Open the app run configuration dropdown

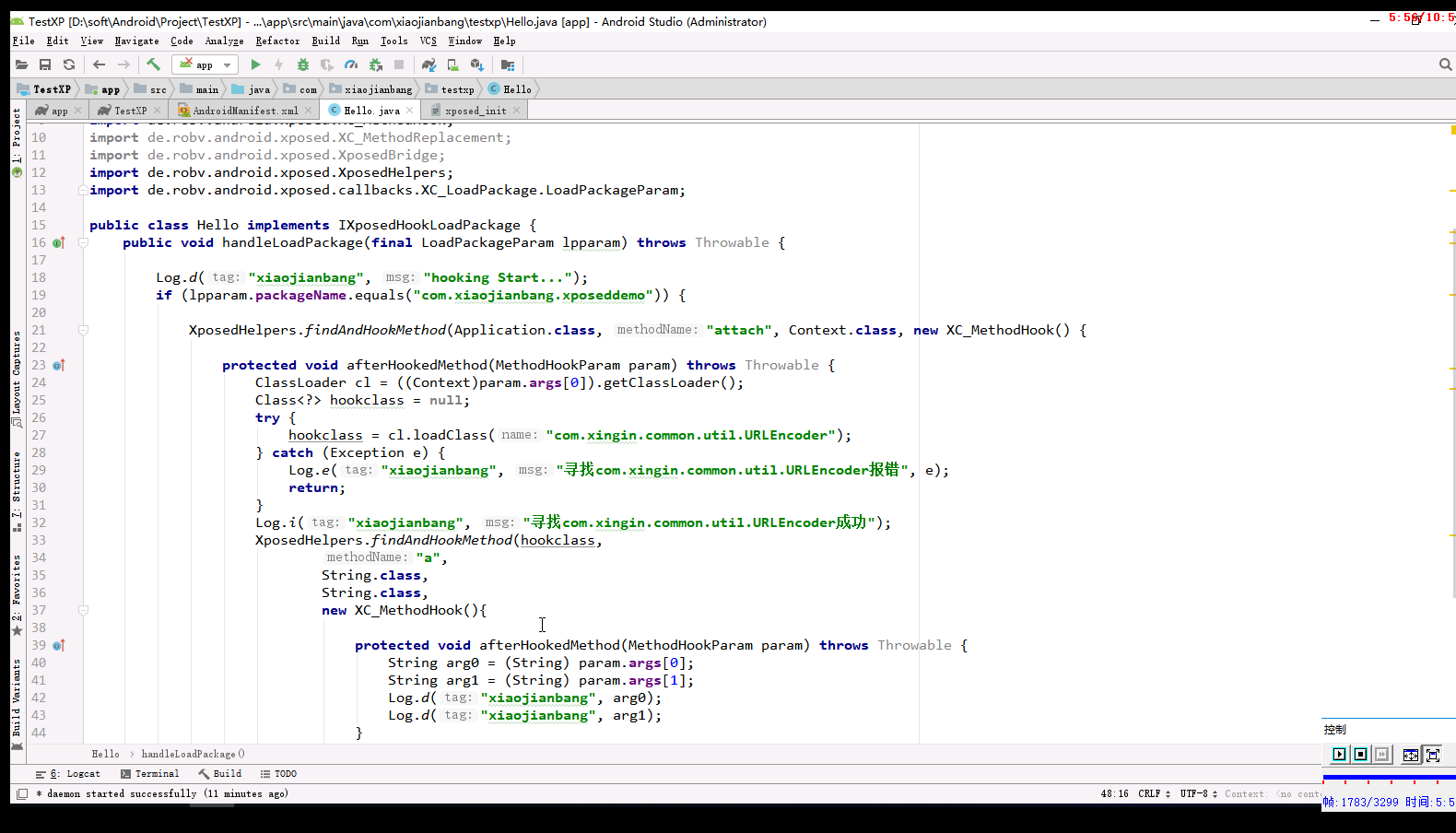pyautogui.click(x=205, y=65)
